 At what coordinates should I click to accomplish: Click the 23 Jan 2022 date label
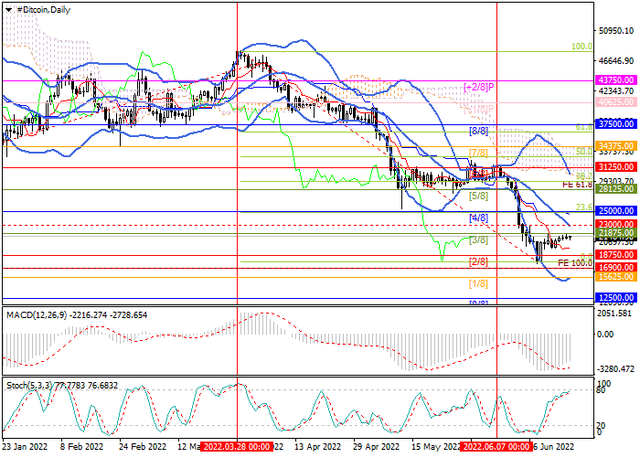(x=25, y=448)
